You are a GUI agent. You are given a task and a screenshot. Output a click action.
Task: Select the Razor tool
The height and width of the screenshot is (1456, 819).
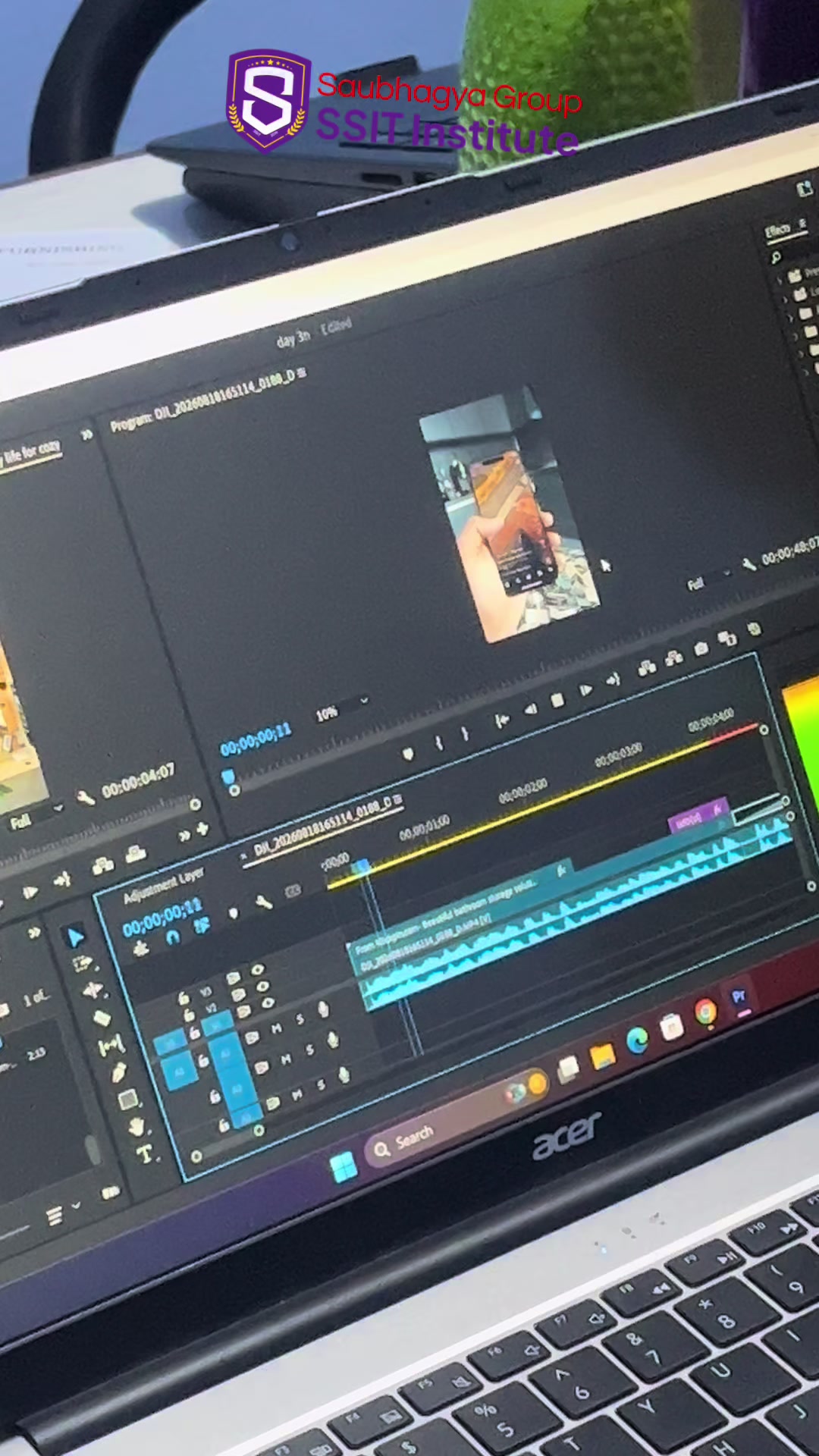pyautogui.click(x=102, y=1018)
